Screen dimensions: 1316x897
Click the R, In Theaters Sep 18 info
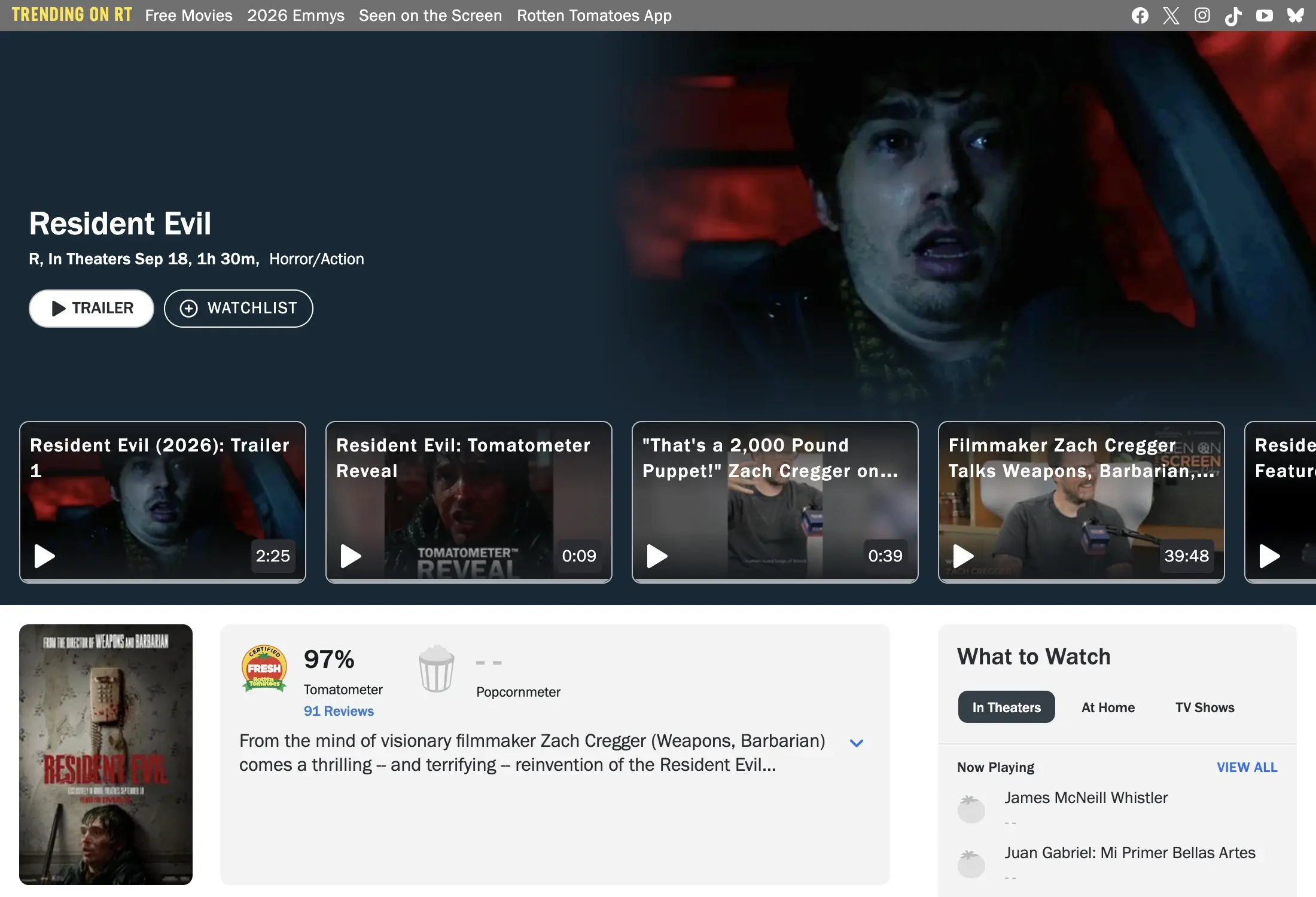(x=144, y=259)
